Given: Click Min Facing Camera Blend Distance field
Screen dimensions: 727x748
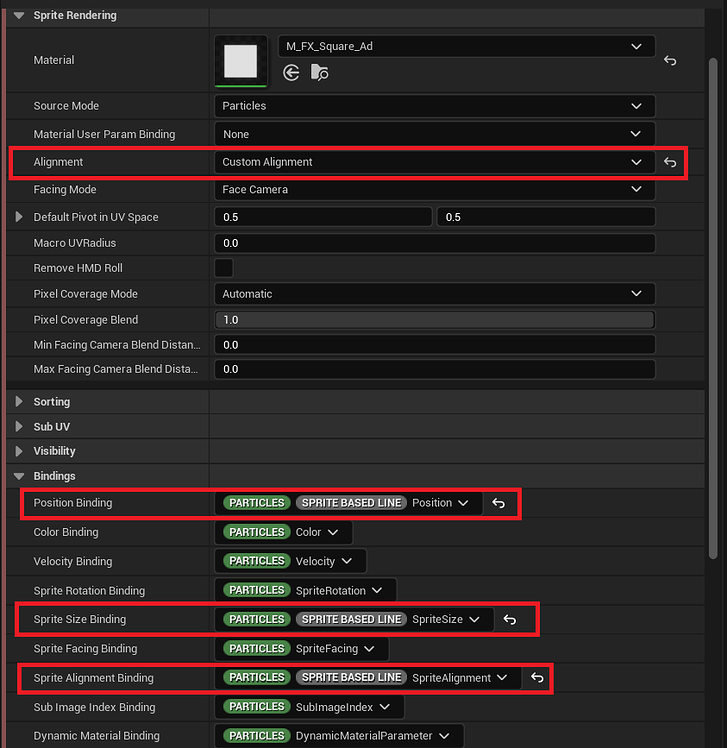Looking at the screenshot, I should pyautogui.click(x=435, y=345).
